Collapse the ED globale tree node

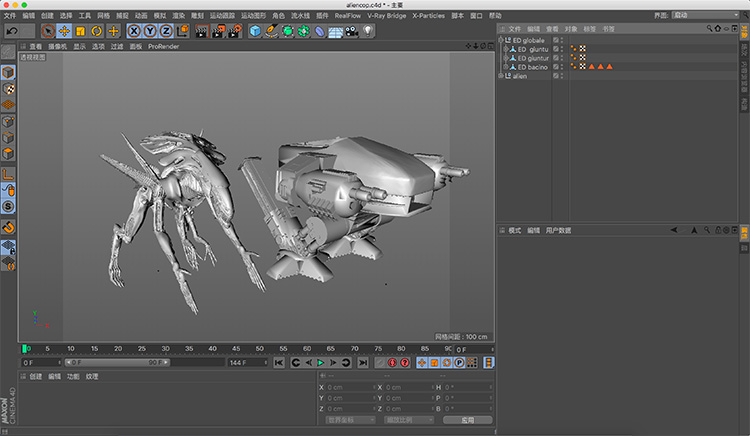point(502,41)
